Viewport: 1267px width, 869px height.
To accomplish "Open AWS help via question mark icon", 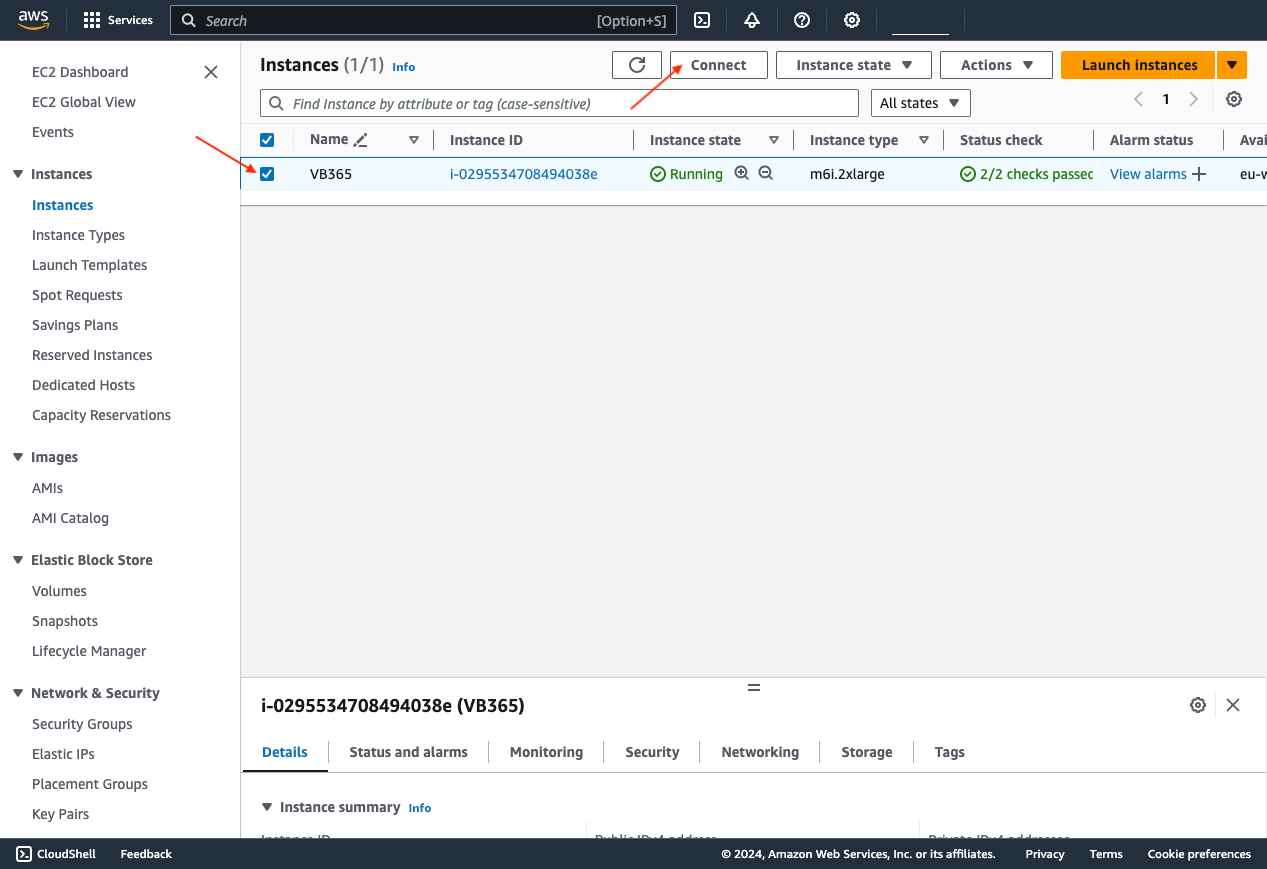I will (x=801, y=20).
